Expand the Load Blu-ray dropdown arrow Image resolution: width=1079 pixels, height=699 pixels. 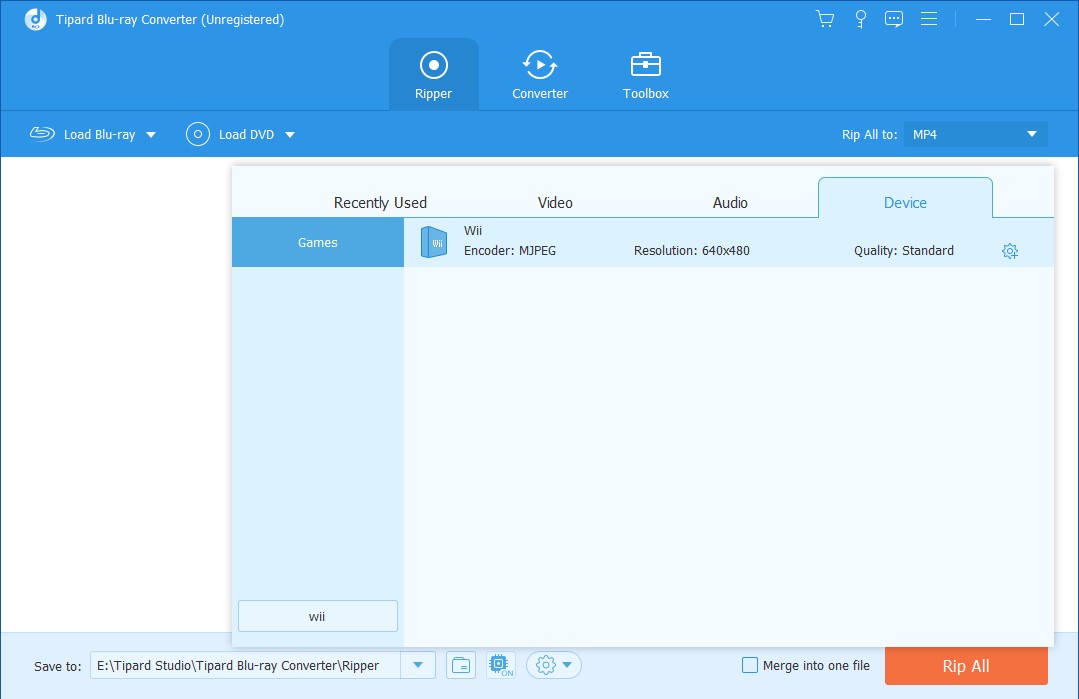tap(151, 135)
